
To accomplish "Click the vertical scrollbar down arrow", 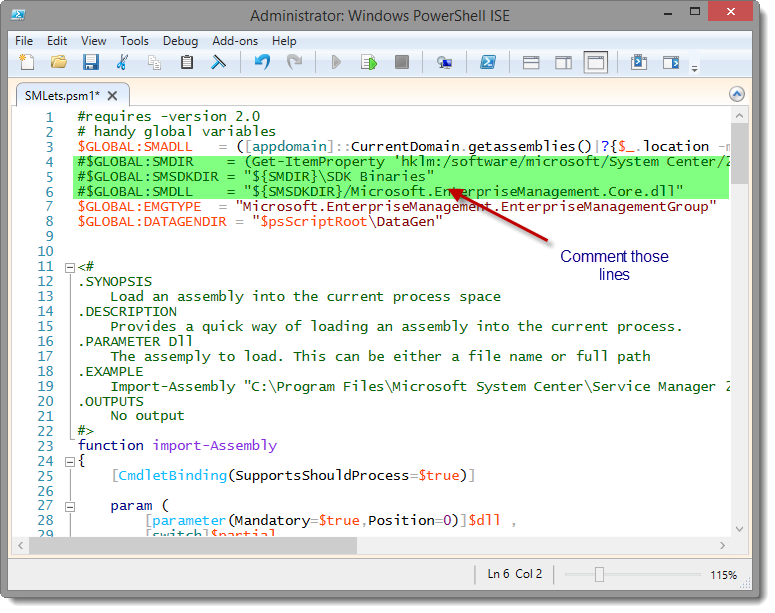I will tap(739, 529).
